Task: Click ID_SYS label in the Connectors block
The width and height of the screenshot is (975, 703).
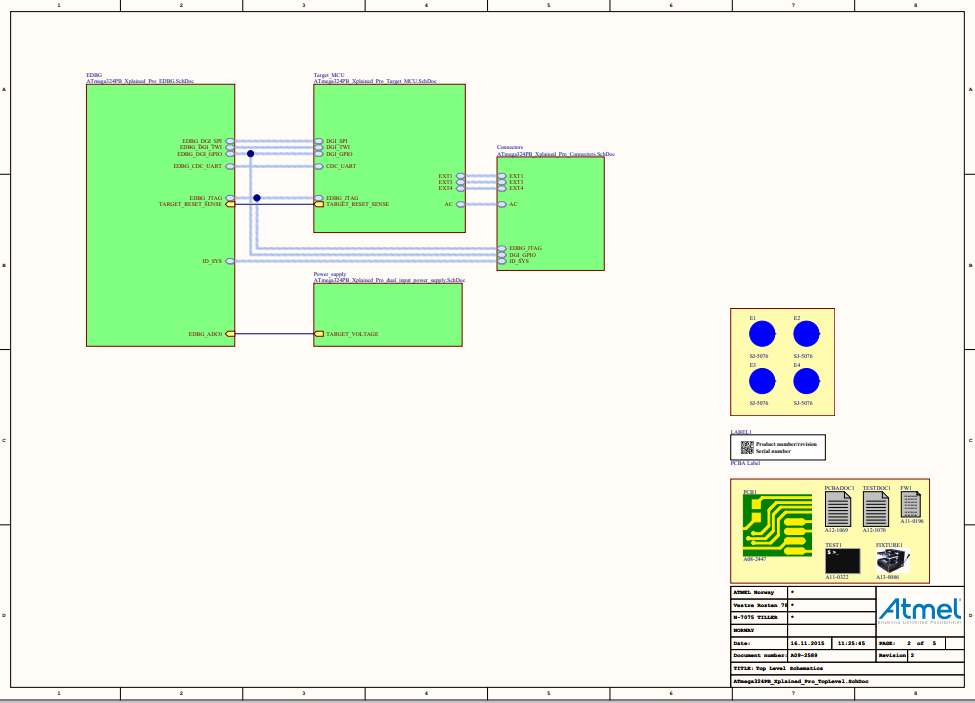Action: click(519, 261)
